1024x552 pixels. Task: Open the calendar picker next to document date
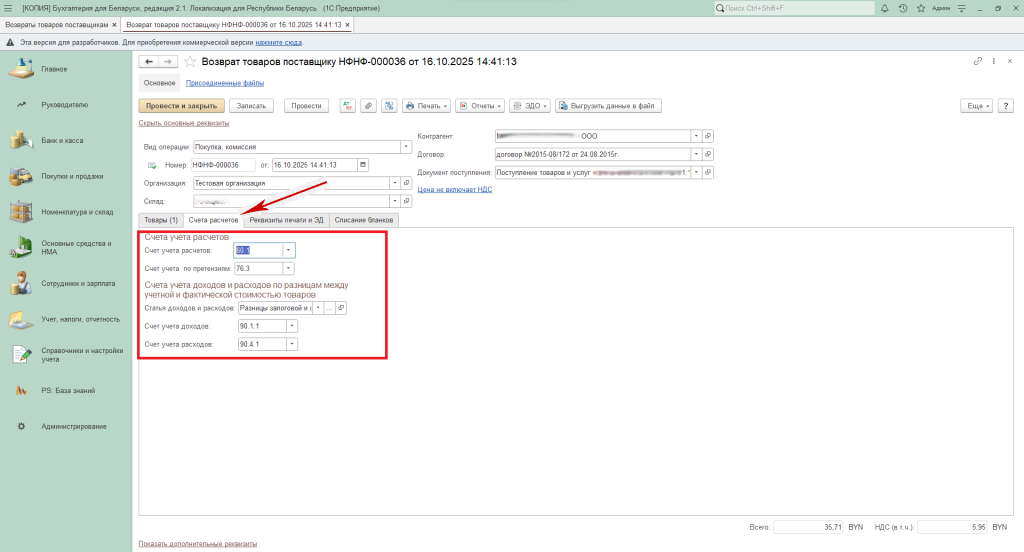click(362, 165)
